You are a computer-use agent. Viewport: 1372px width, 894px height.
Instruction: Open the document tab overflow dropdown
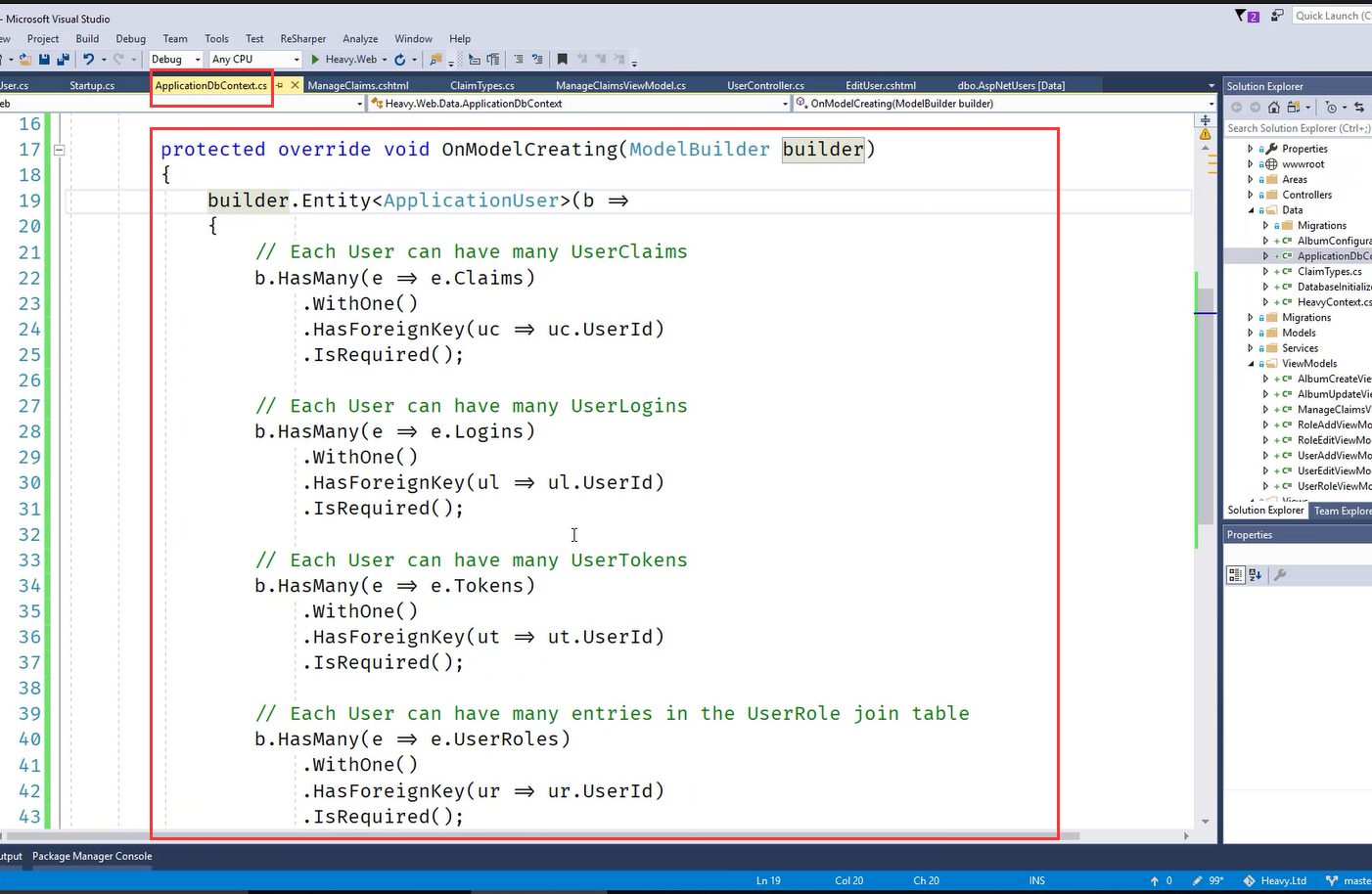coord(1211,86)
